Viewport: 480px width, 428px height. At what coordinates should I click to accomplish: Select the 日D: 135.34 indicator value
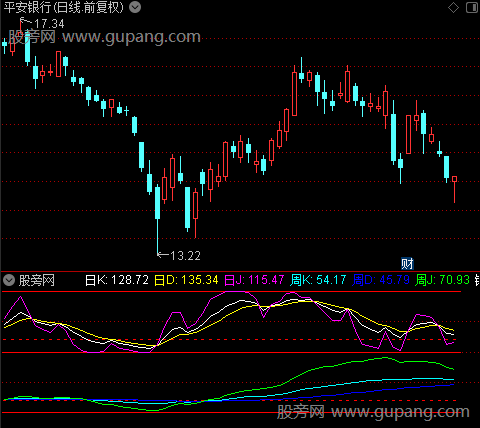pos(186,280)
